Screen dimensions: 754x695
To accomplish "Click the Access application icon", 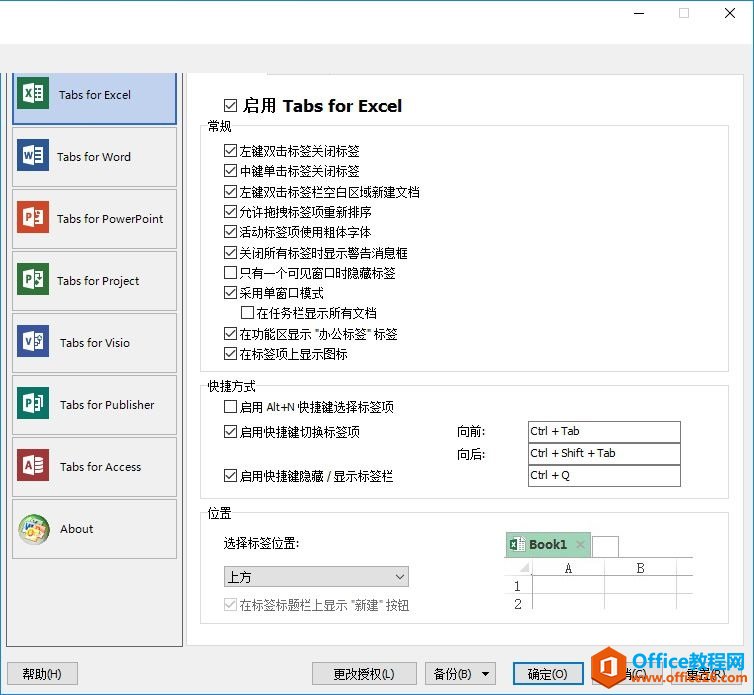I will coord(33,465).
